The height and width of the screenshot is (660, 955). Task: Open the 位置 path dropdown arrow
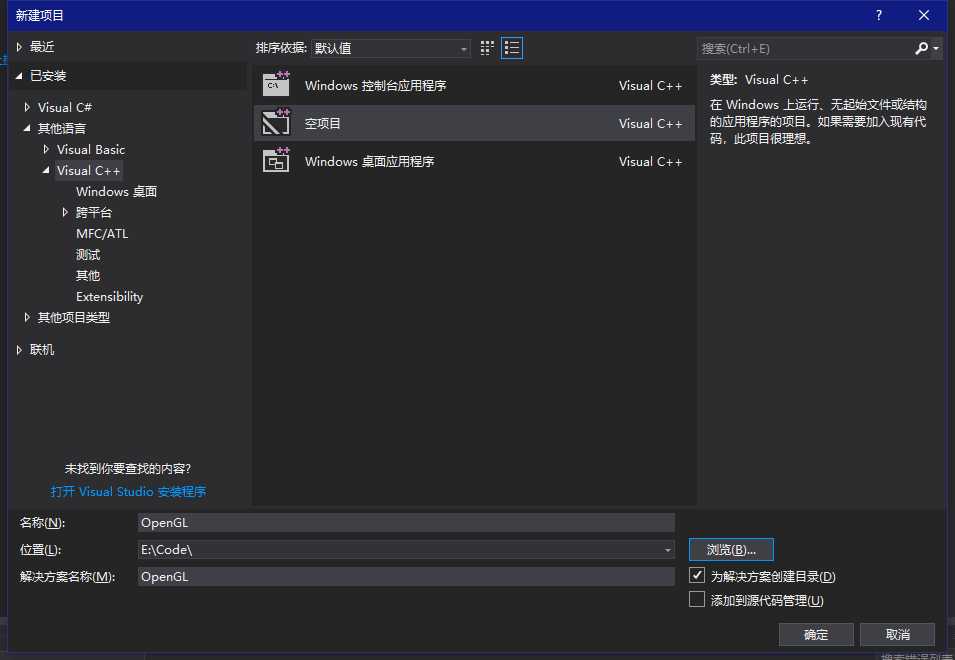[668, 550]
